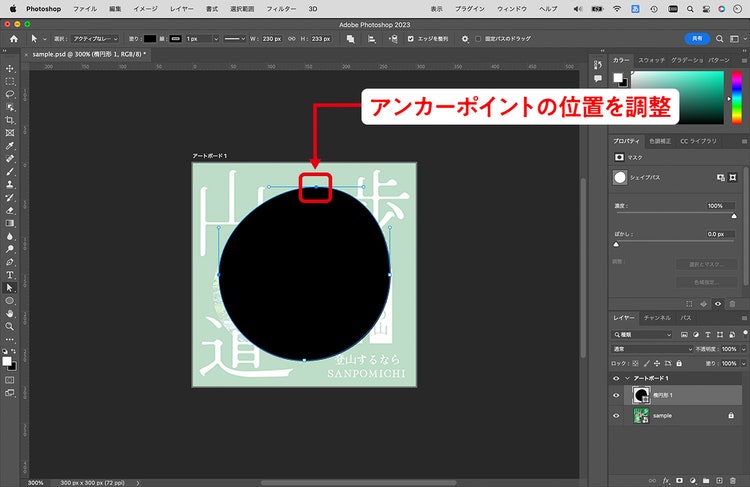750x487 pixels.
Task: Select the Lasso tool
Action: coord(10,94)
